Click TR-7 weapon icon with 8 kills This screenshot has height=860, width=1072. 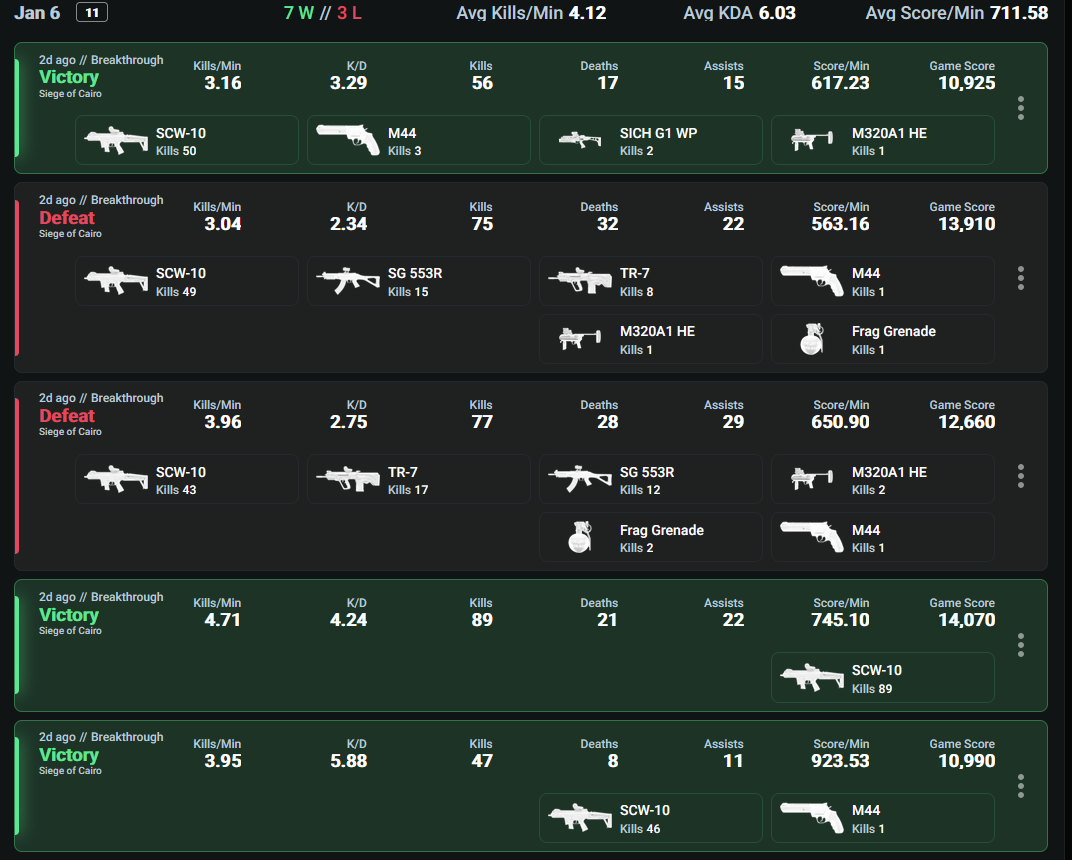(580, 281)
